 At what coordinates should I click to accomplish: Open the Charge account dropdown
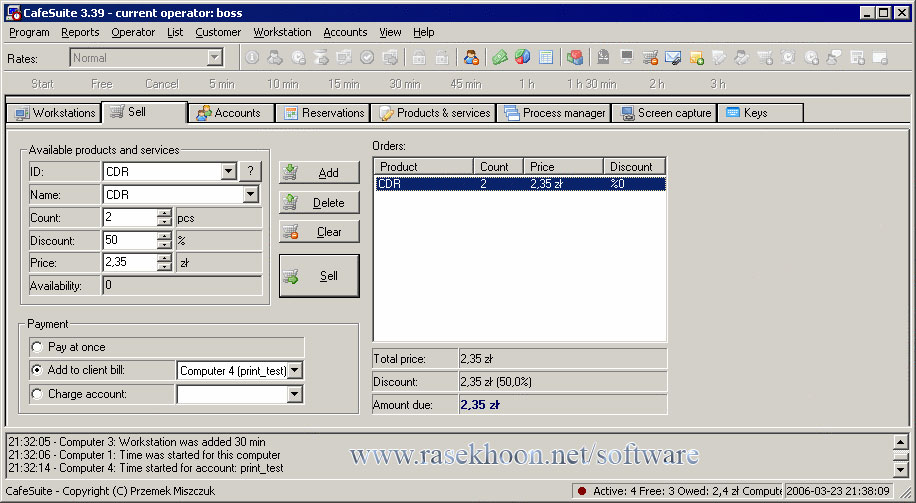[x=295, y=394]
